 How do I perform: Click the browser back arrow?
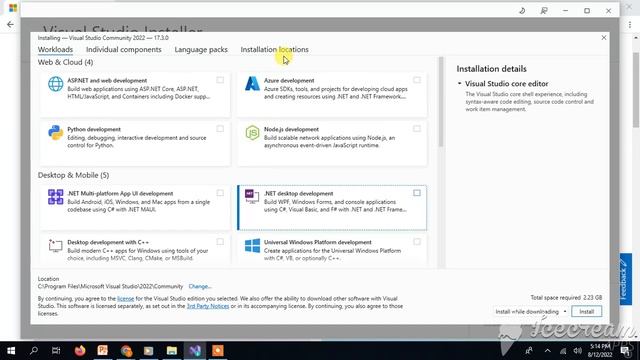tap(10, 24)
